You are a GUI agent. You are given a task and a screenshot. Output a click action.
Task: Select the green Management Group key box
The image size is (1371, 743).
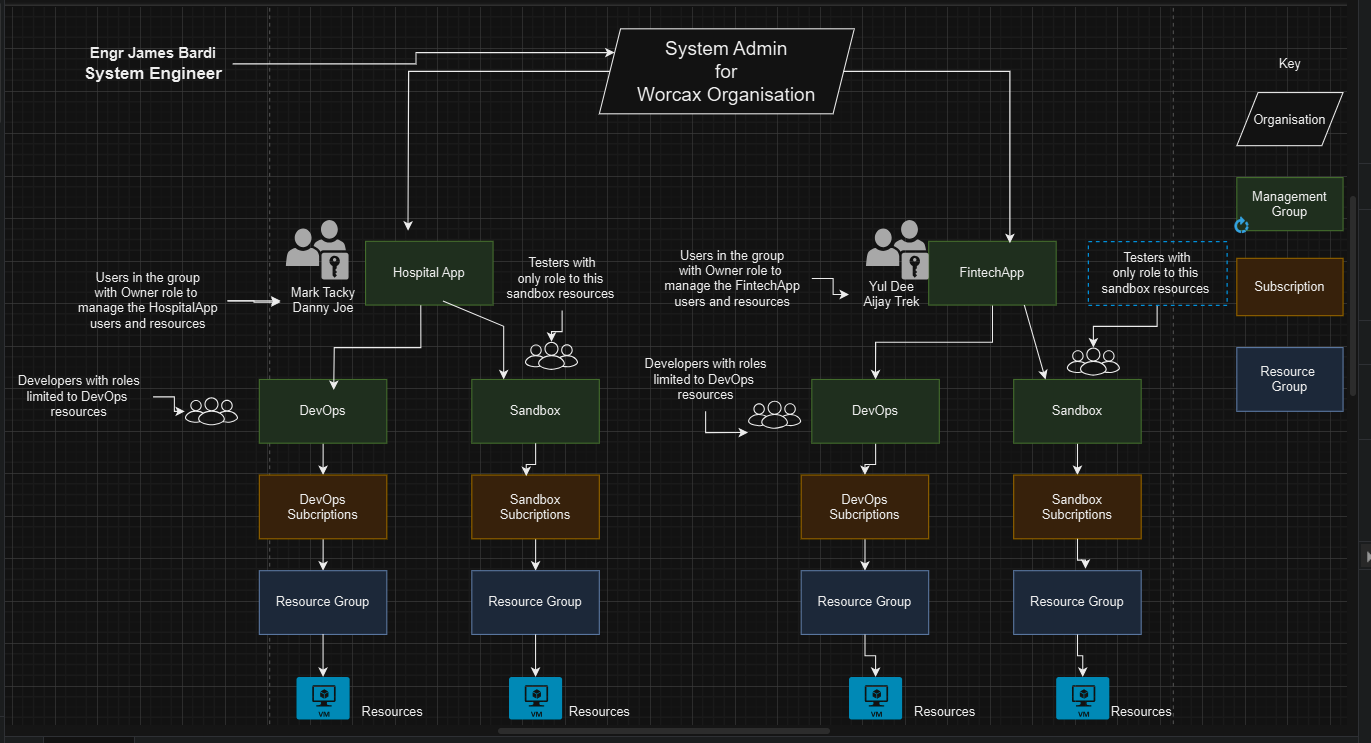click(x=1289, y=204)
